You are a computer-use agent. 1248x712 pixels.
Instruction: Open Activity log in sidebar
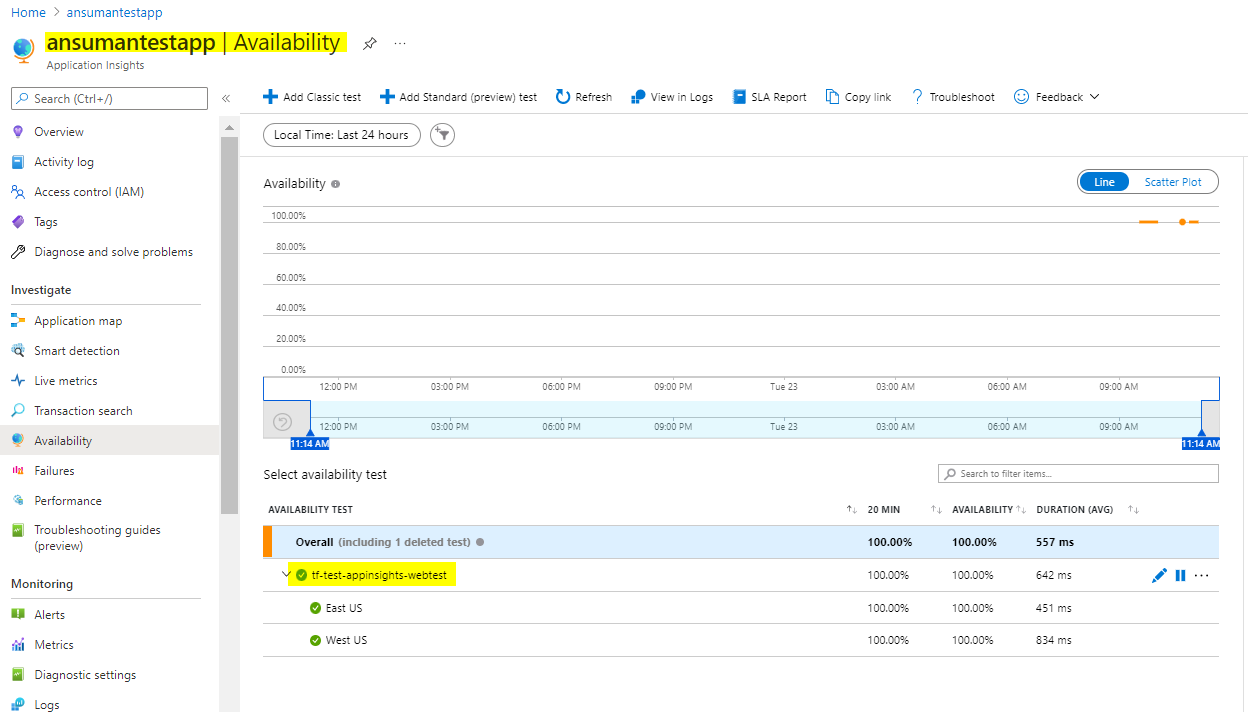64,162
